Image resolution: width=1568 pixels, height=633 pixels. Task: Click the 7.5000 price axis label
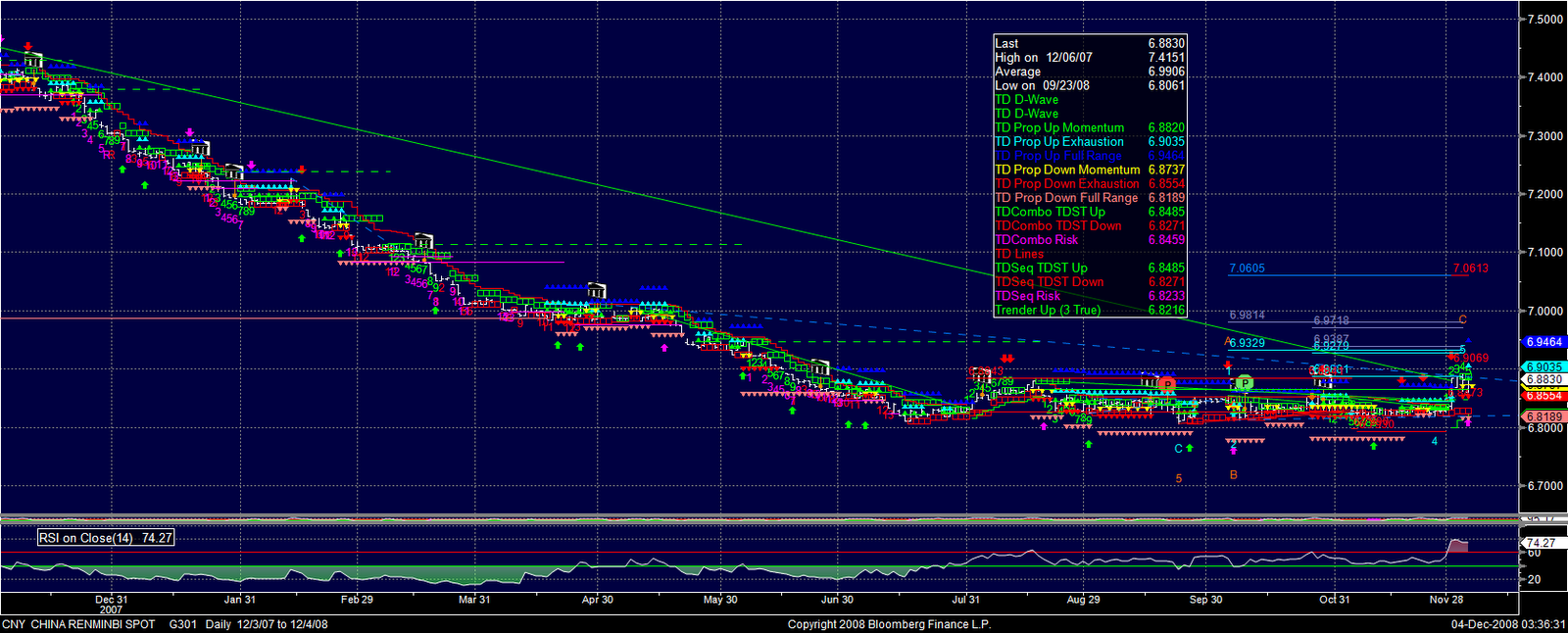(x=1545, y=20)
